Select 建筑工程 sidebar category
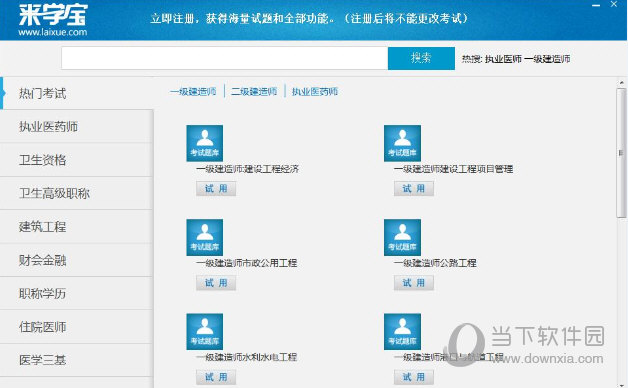This screenshot has width=628, height=388. (x=76, y=227)
